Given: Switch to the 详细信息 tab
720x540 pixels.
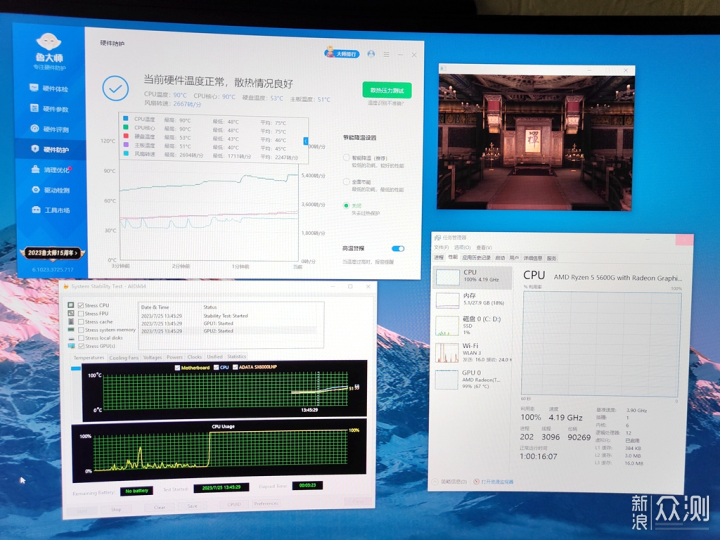Looking at the screenshot, I should click(x=533, y=258).
